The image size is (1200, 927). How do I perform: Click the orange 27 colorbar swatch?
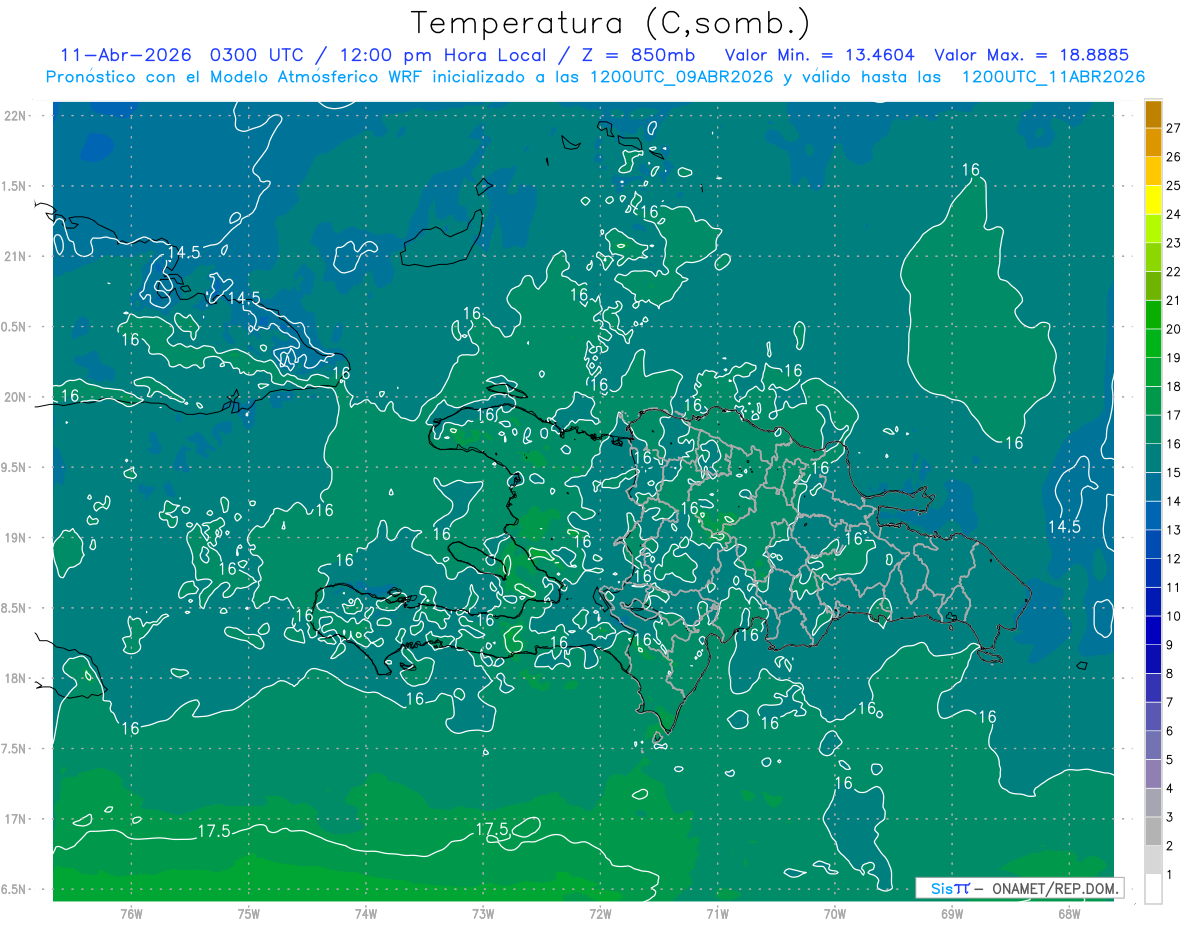click(1153, 114)
